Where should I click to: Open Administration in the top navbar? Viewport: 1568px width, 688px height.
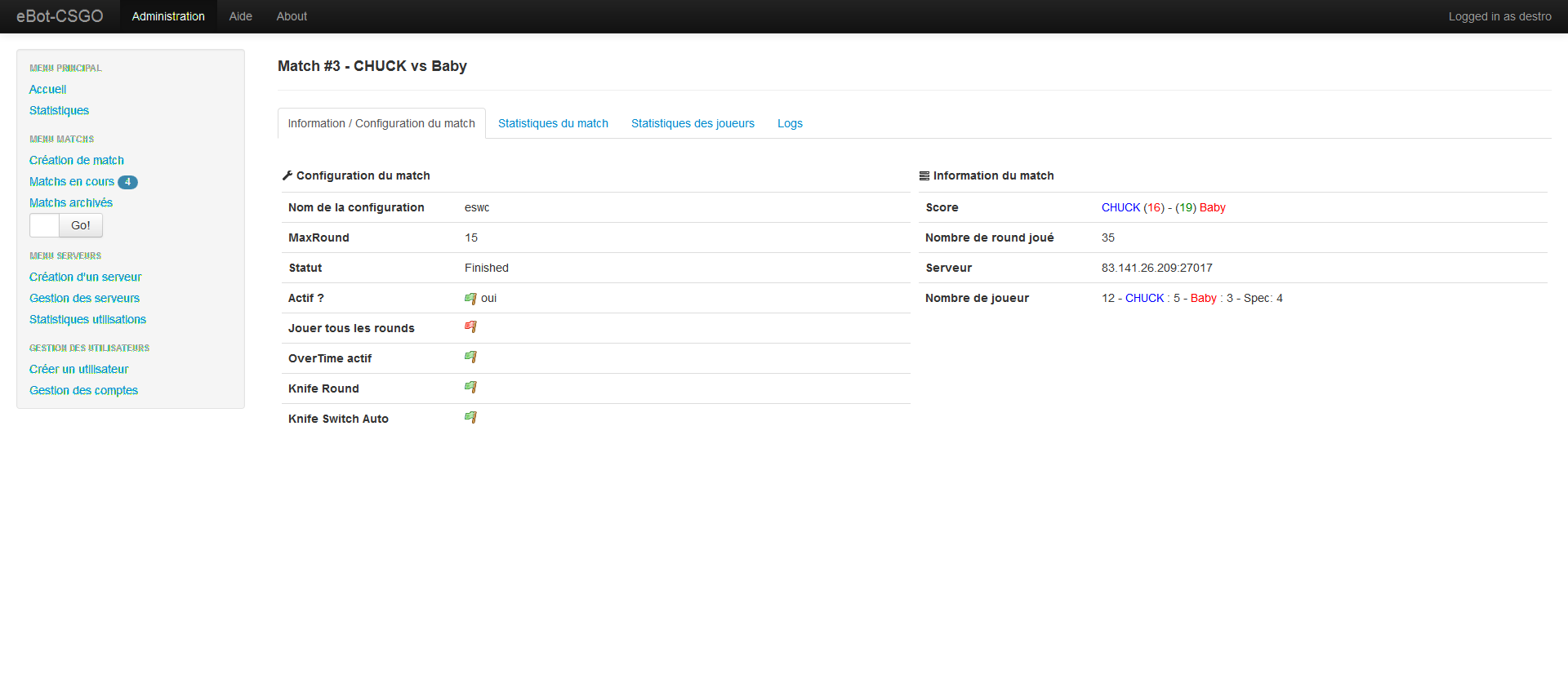[x=168, y=16]
